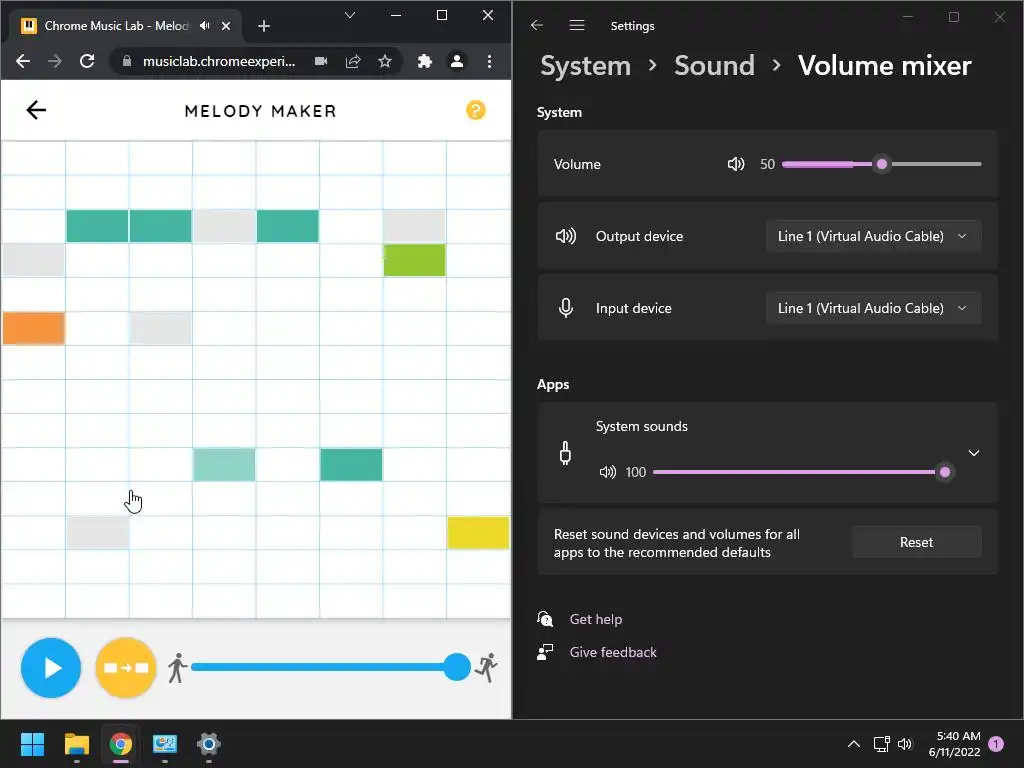Show hidden tray icons chevron
The height and width of the screenshot is (768, 1024).
point(854,744)
